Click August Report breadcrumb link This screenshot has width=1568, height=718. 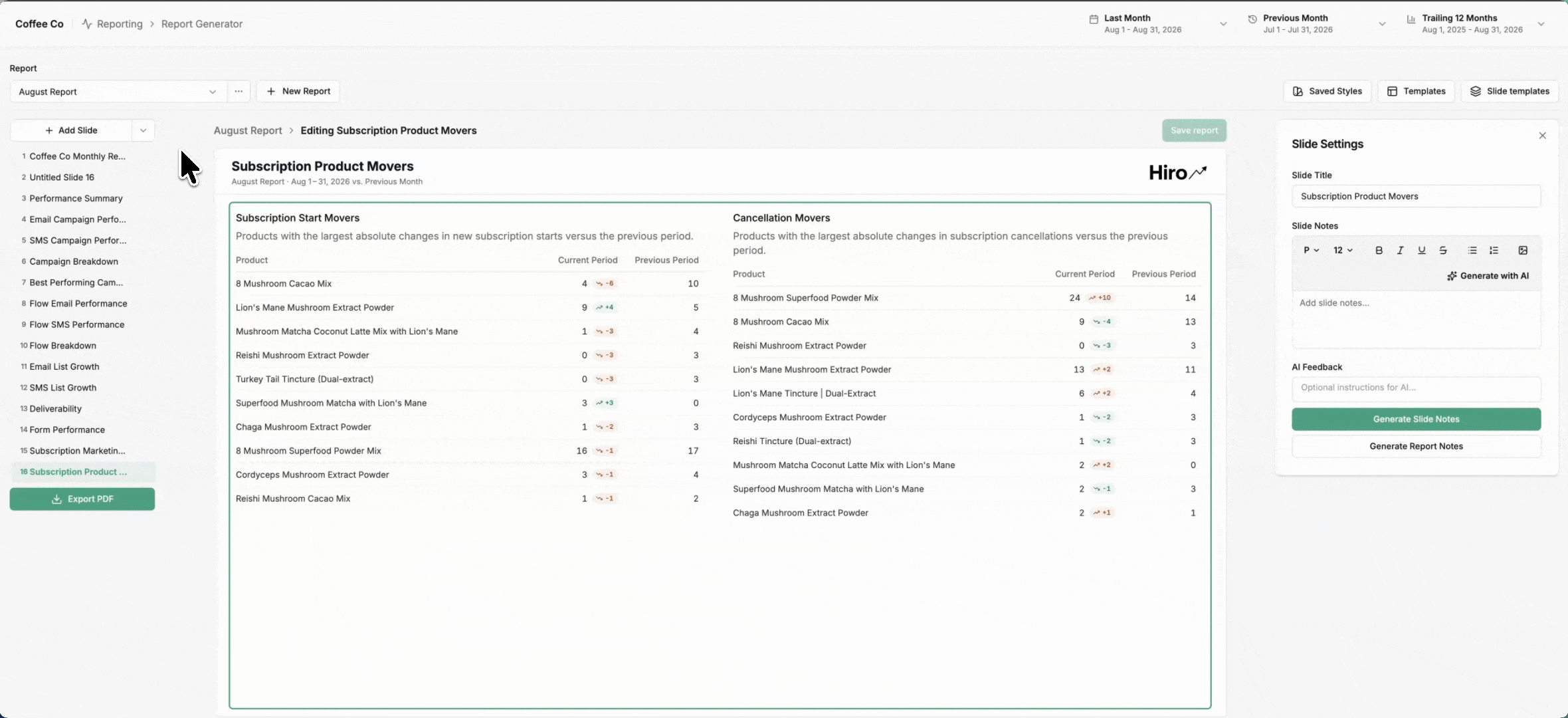[248, 131]
